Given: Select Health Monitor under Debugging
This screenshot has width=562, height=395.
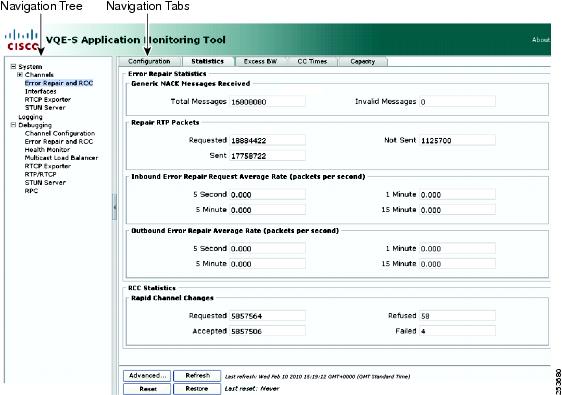Looking at the screenshot, I should pyautogui.click(x=47, y=149).
